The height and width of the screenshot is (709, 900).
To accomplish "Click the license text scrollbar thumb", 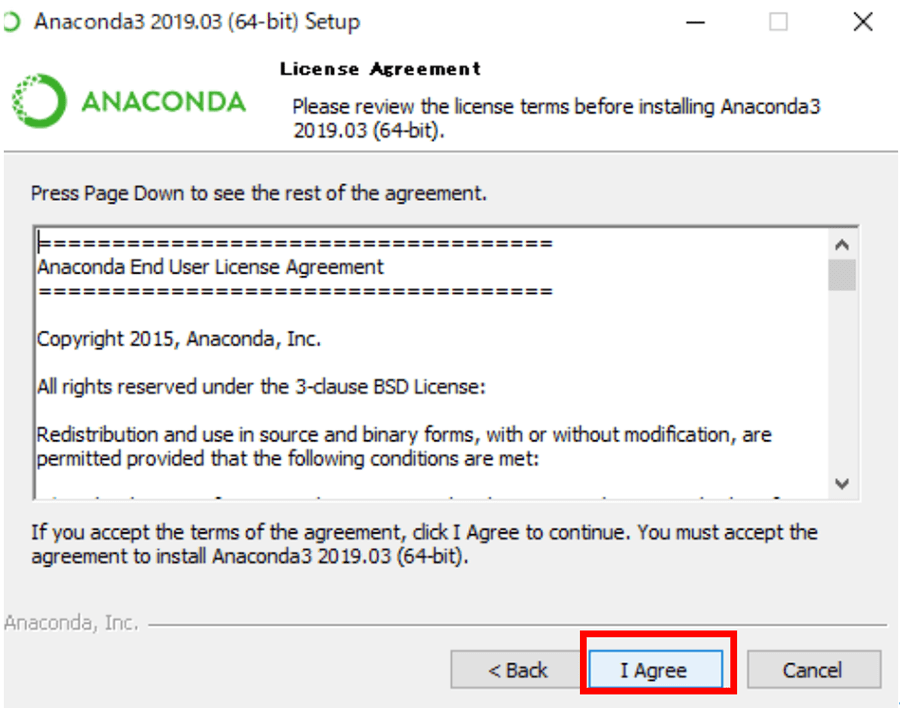I will pyautogui.click(x=842, y=275).
